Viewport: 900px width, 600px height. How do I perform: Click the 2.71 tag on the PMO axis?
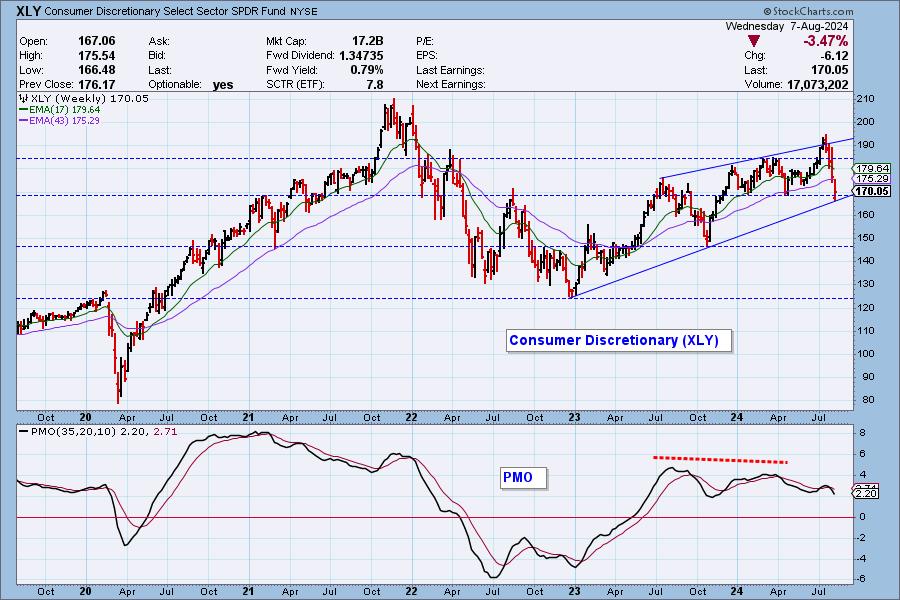[x=866, y=487]
